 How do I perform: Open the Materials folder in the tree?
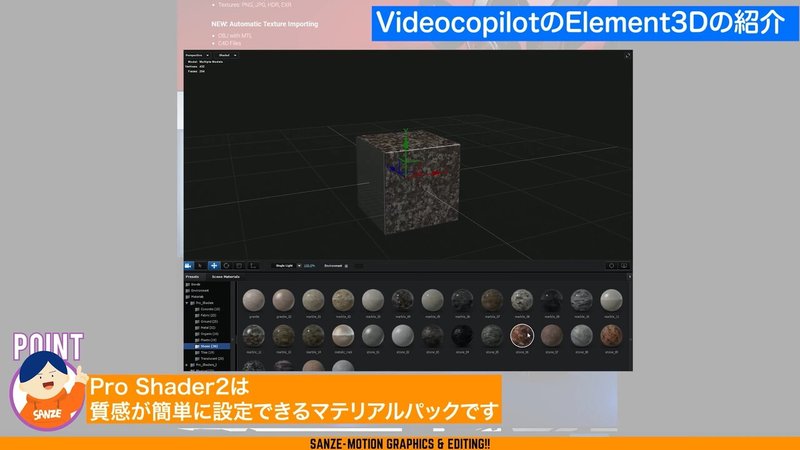[195, 296]
